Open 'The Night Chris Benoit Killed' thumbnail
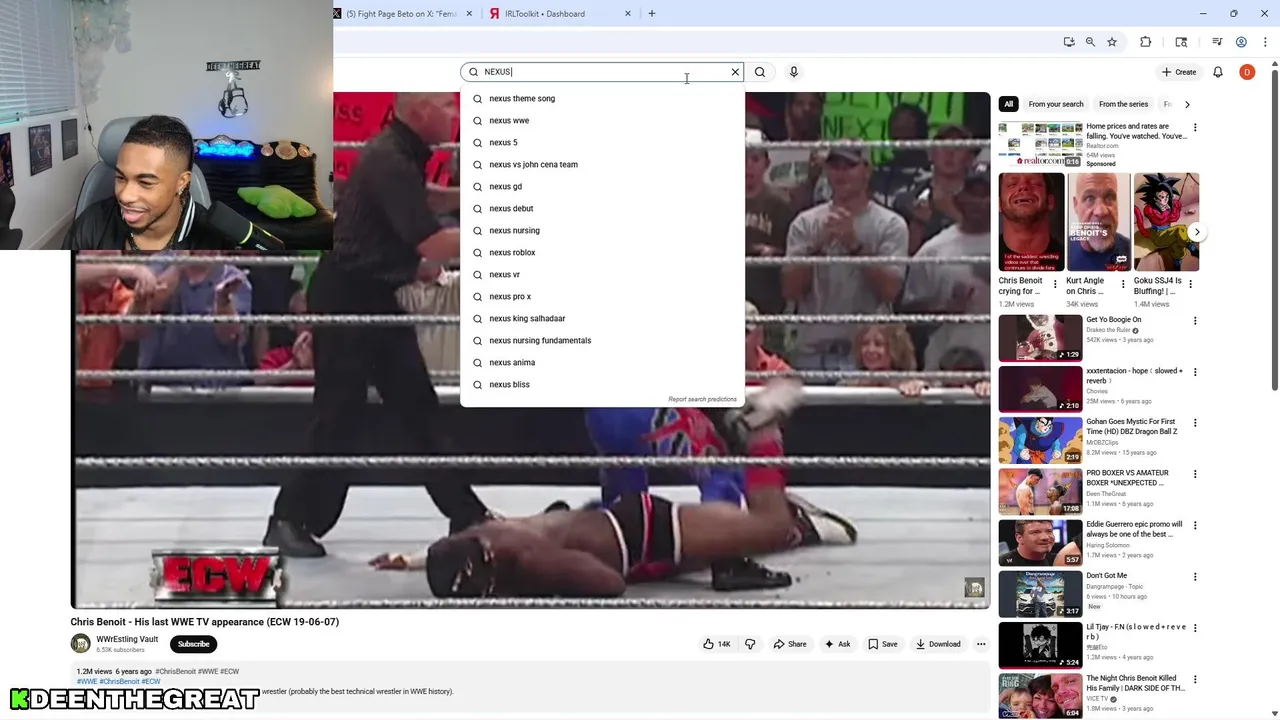The height and width of the screenshot is (720, 1280). tap(1040, 696)
